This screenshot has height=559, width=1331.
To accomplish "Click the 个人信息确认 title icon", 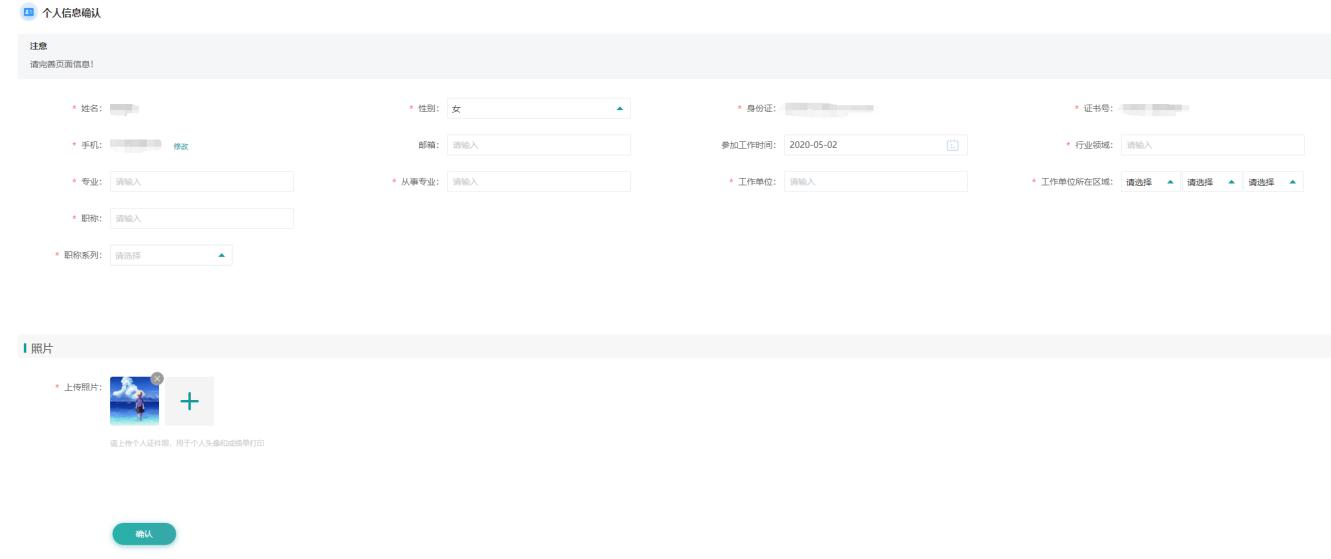I will pos(28,12).
